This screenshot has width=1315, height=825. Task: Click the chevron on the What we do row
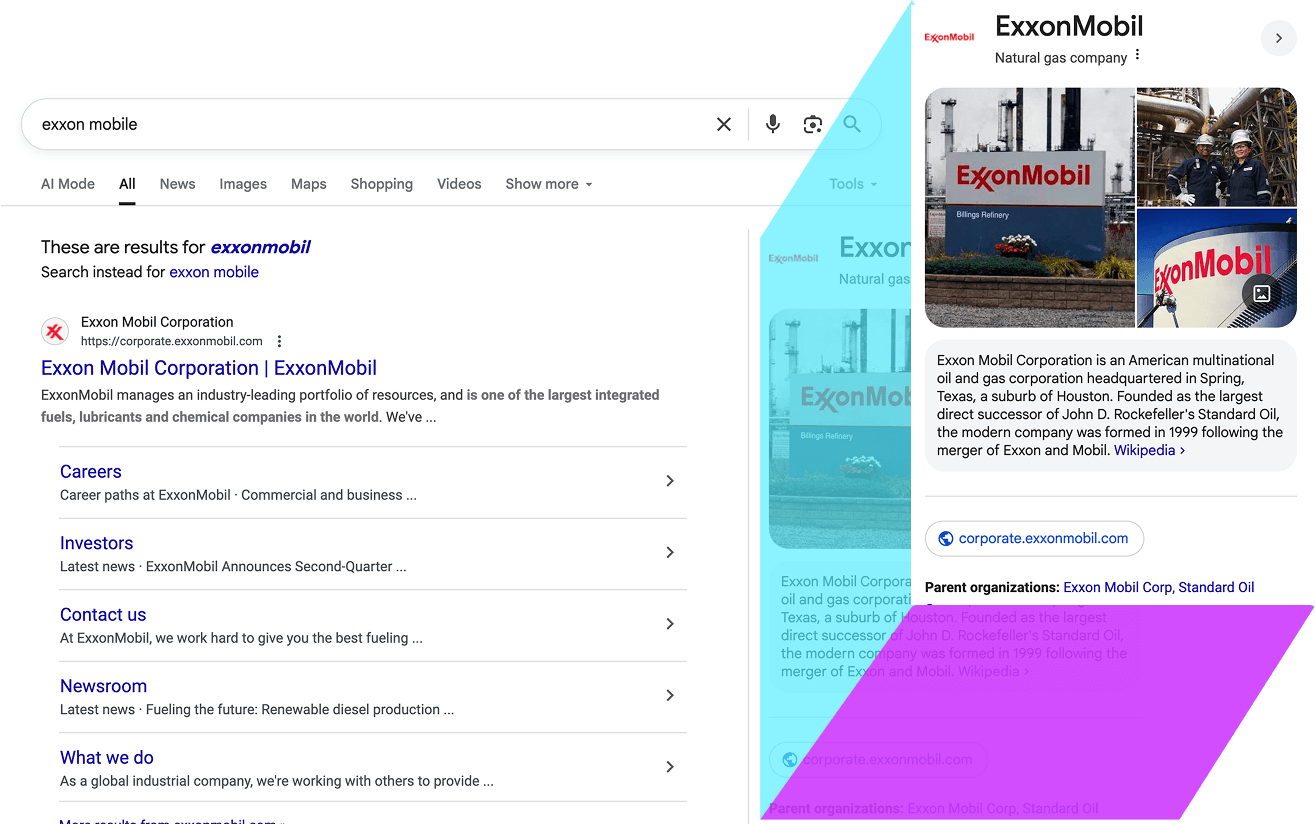(x=670, y=767)
